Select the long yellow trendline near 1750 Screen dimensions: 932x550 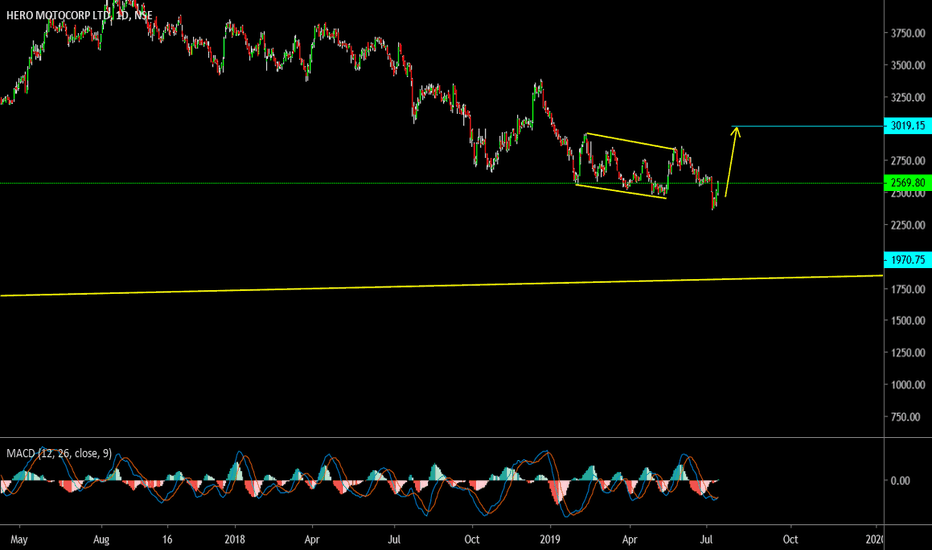[441, 285]
